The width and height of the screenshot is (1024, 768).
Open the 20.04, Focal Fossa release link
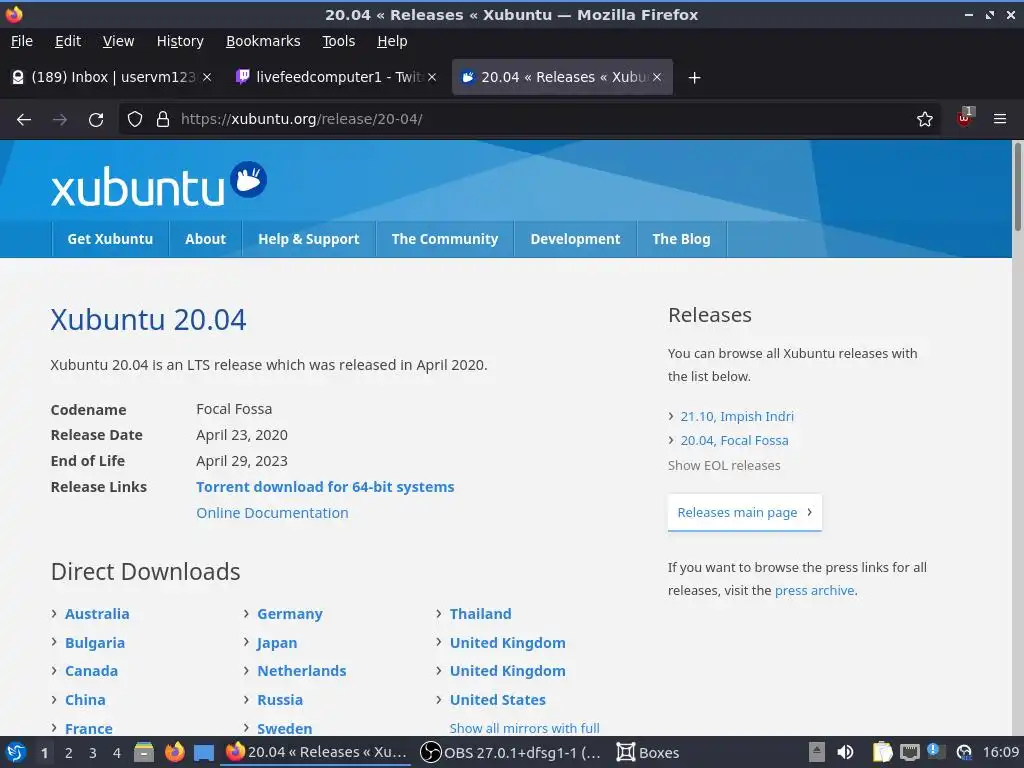(x=735, y=441)
